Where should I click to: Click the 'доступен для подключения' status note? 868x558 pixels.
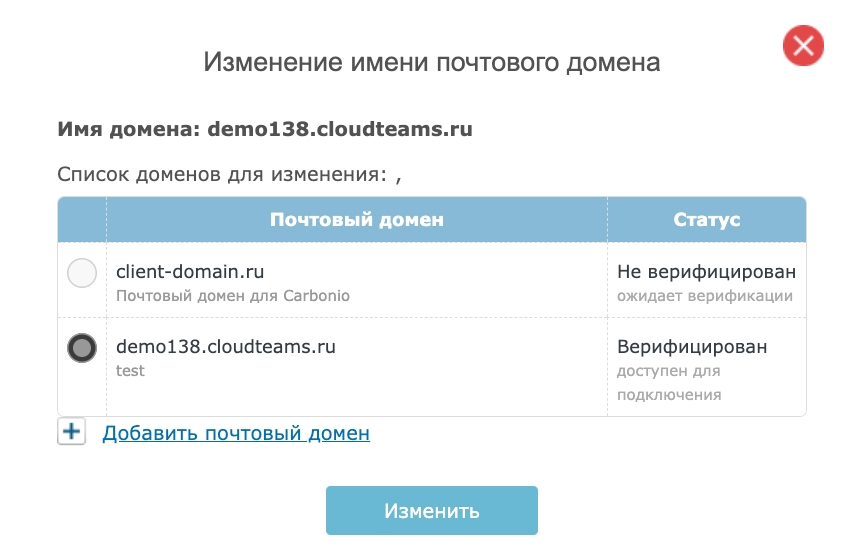pyautogui.click(x=669, y=383)
